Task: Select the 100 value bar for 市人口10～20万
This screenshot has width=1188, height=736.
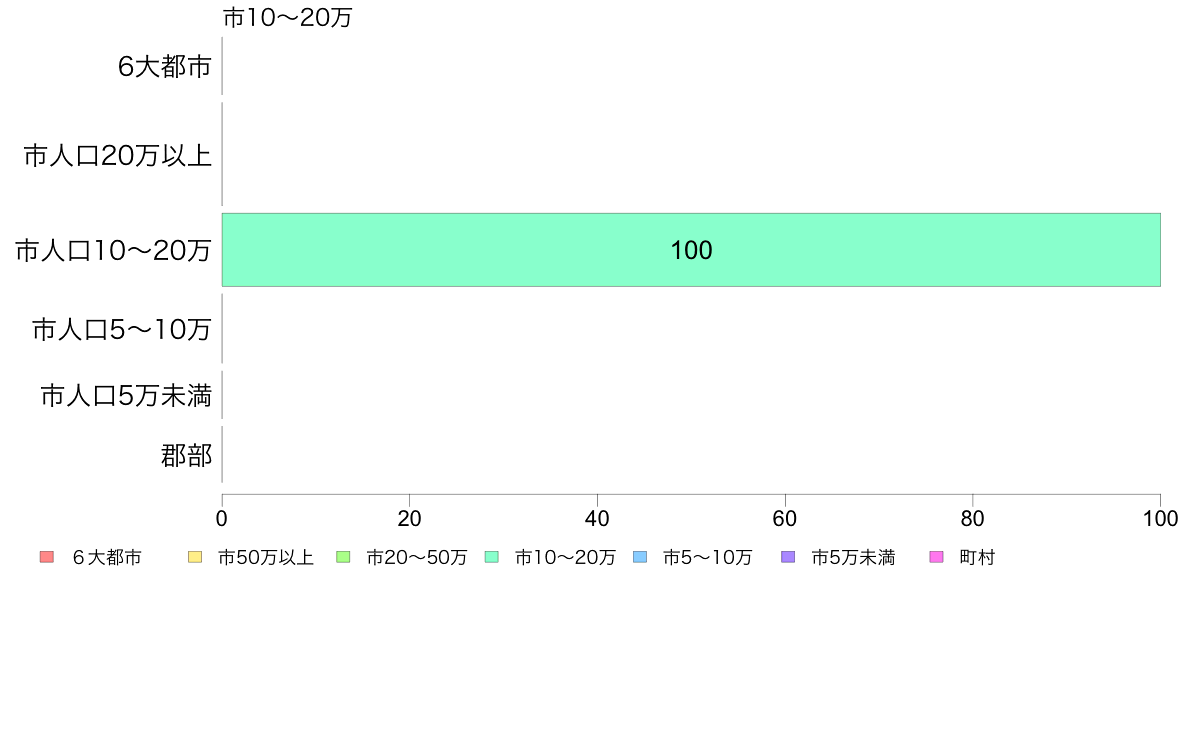Action: [x=691, y=250]
